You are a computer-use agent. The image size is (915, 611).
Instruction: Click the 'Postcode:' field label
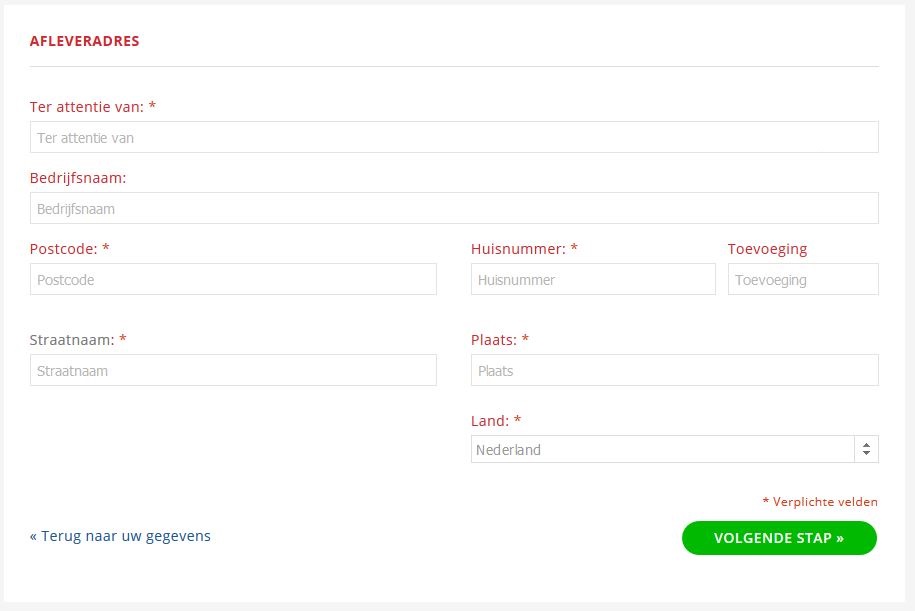69,249
